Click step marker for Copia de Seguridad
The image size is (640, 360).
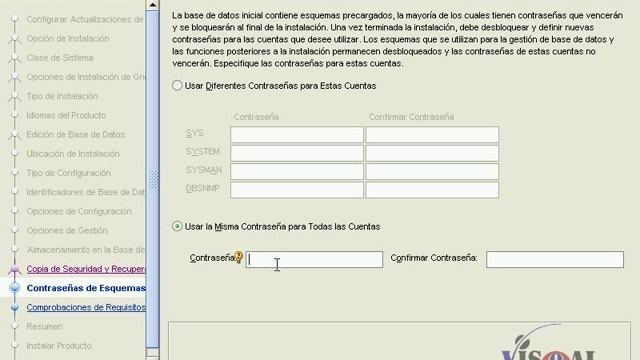point(15,269)
